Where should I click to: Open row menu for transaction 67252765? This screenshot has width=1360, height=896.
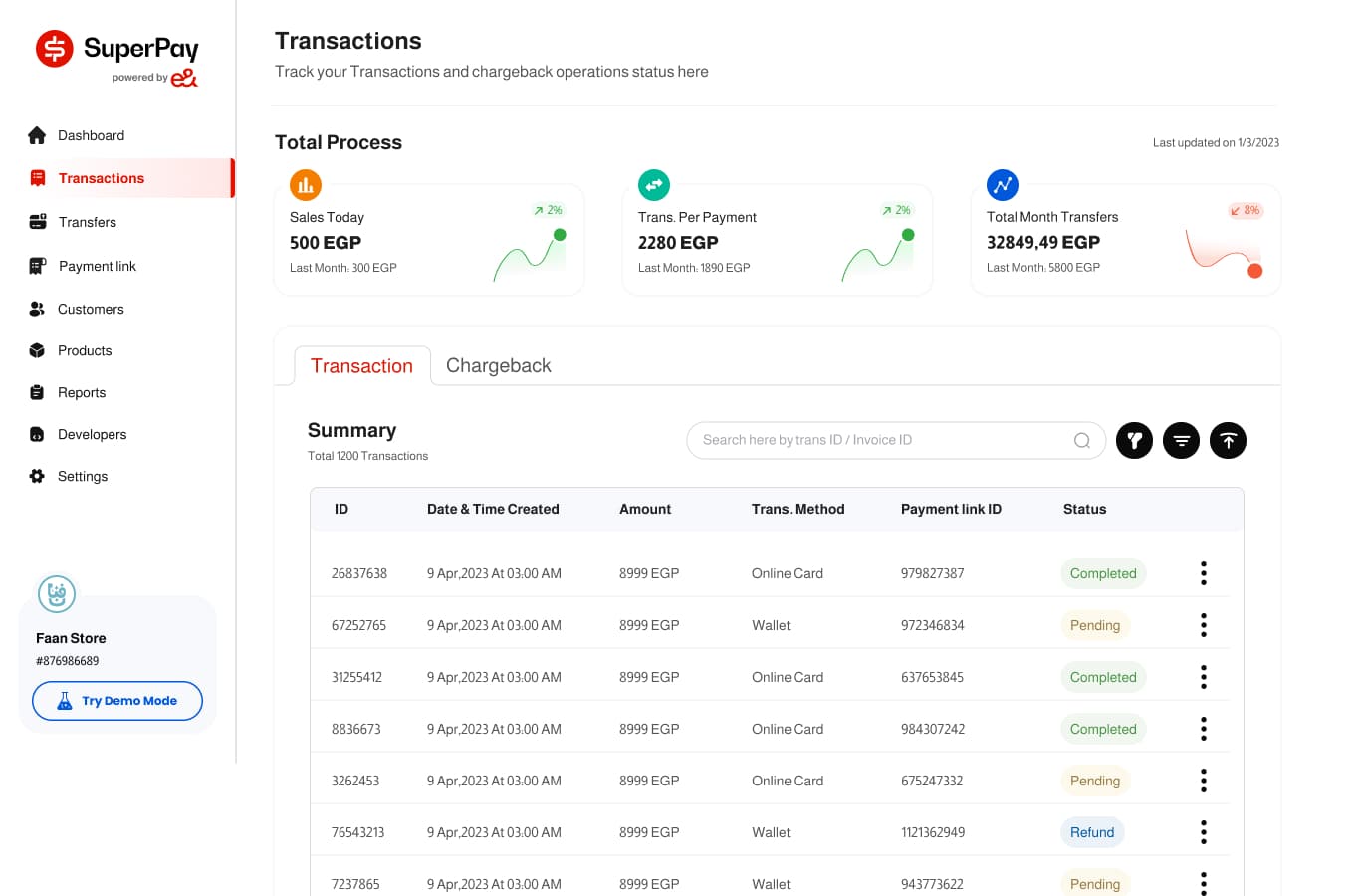tap(1204, 625)
